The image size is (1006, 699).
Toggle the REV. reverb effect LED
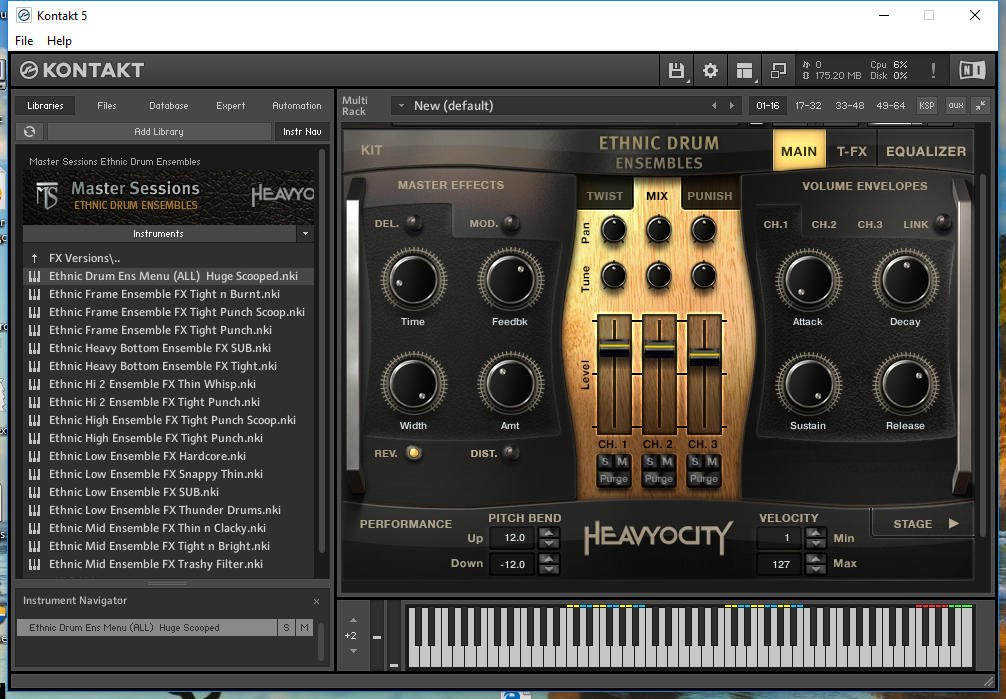[414, 453]
